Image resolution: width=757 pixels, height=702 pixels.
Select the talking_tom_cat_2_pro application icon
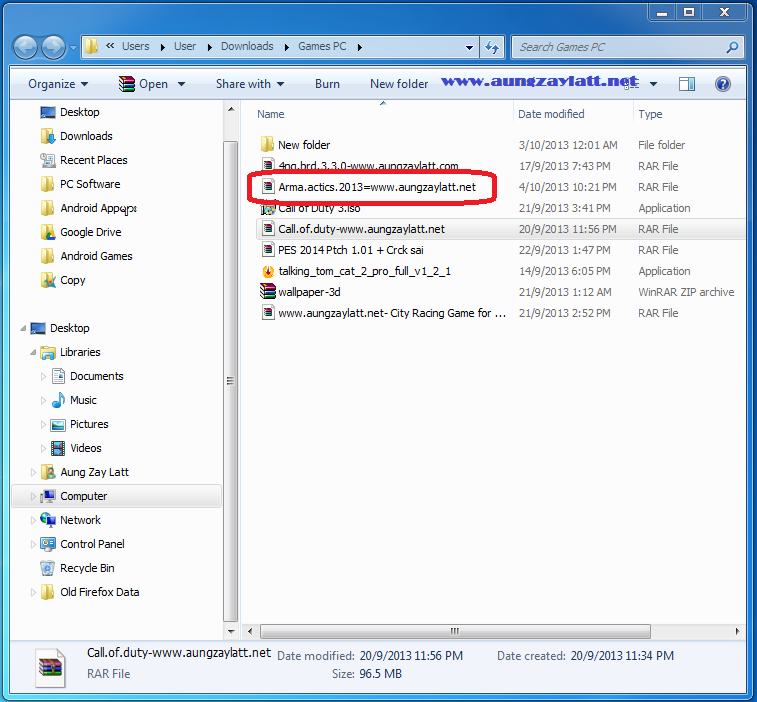(x=268, y=271)
